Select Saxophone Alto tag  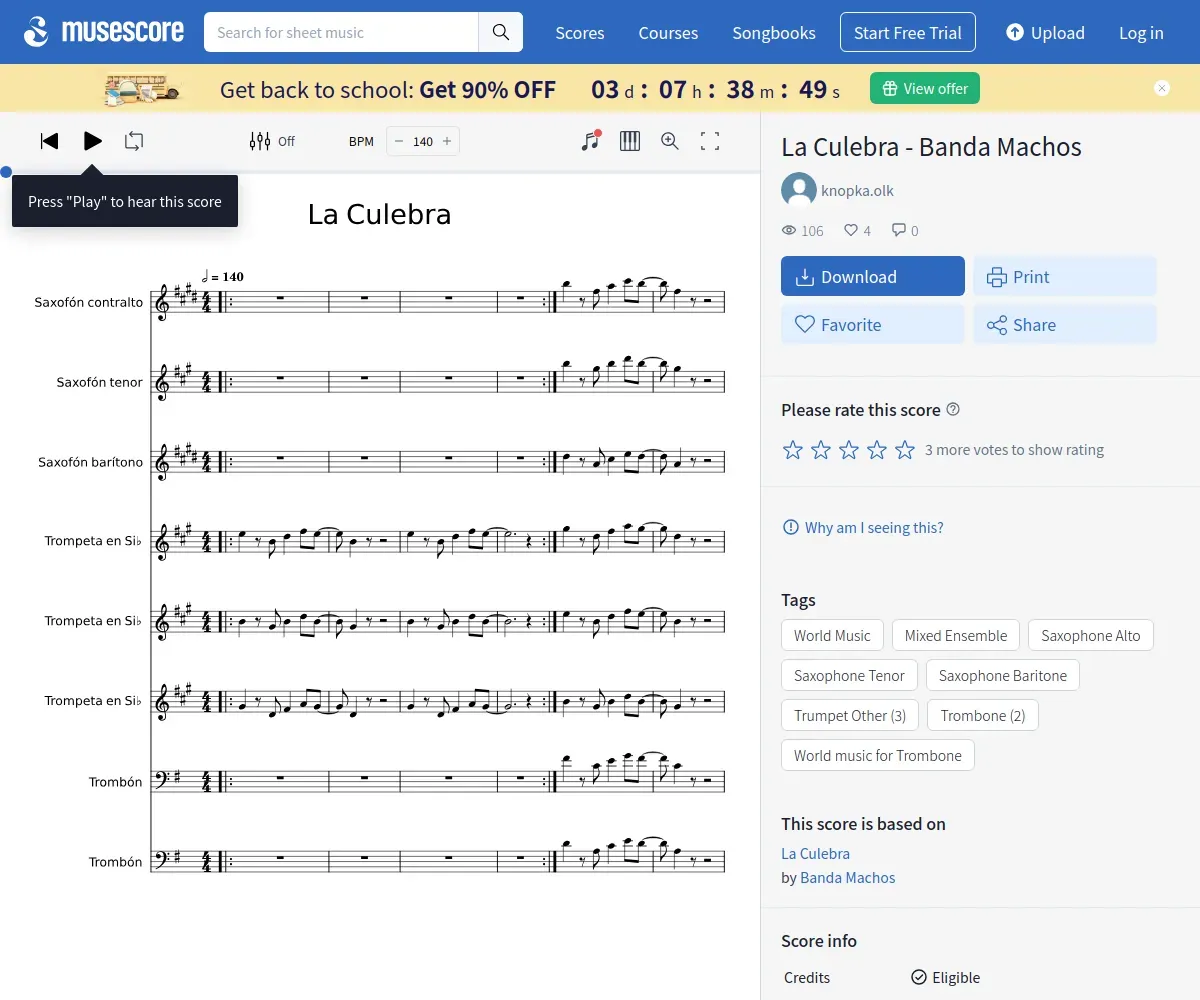click(x=1091, y=635)
